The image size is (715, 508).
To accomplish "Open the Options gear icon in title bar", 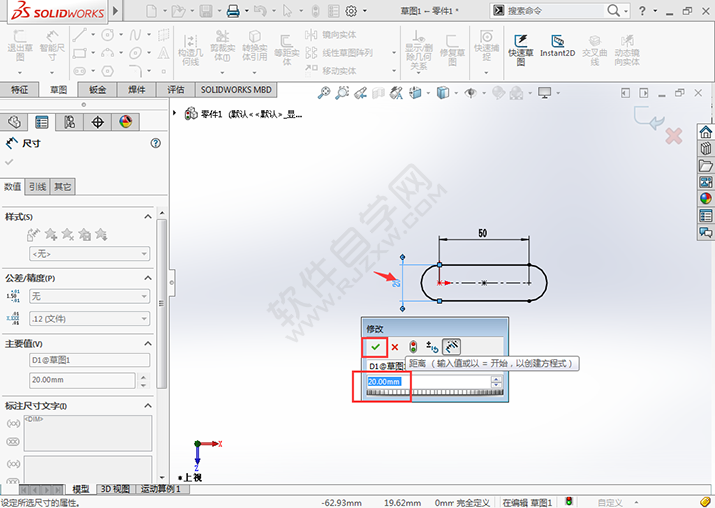I will [x=351, y=10].
